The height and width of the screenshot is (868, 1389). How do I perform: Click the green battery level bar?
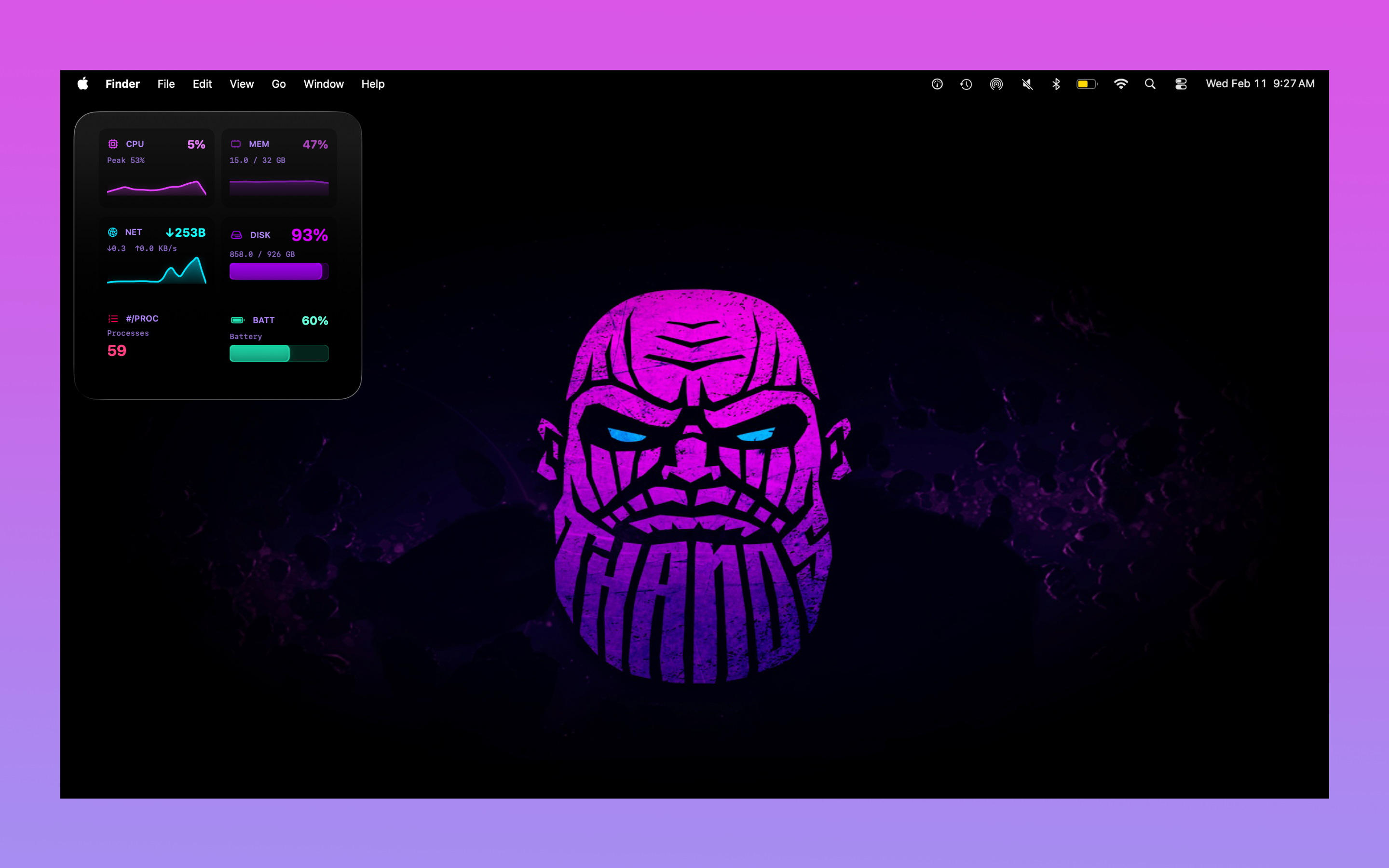(278, 353)
